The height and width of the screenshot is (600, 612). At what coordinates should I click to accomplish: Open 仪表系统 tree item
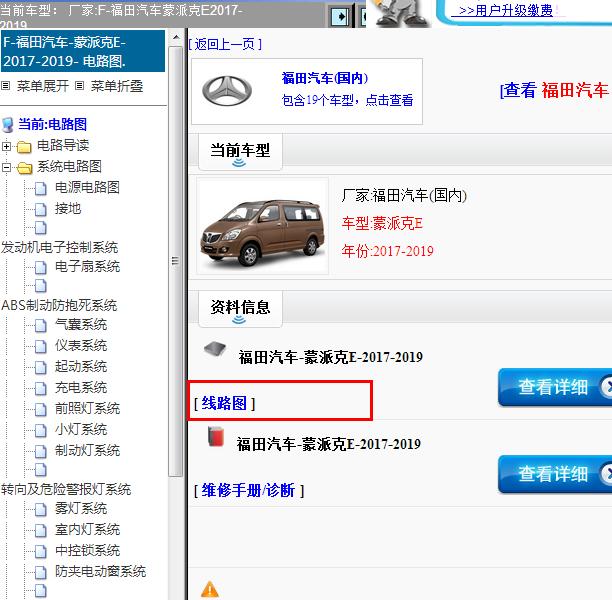point(81,345)
